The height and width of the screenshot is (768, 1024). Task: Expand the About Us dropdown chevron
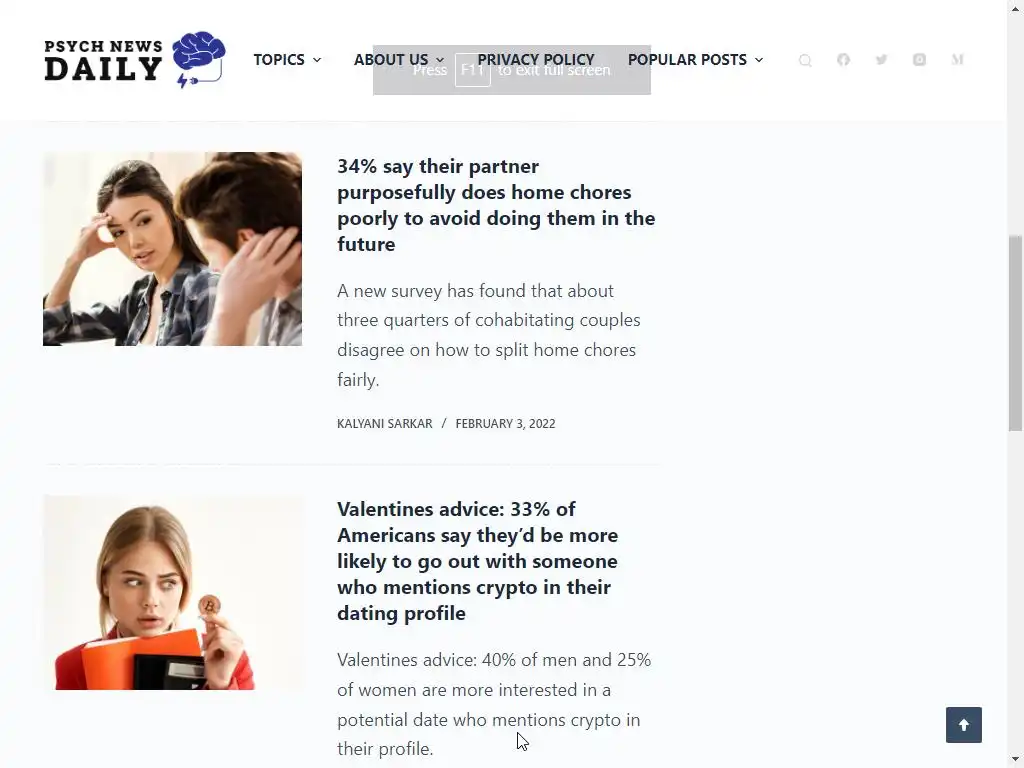pos(440,59)
